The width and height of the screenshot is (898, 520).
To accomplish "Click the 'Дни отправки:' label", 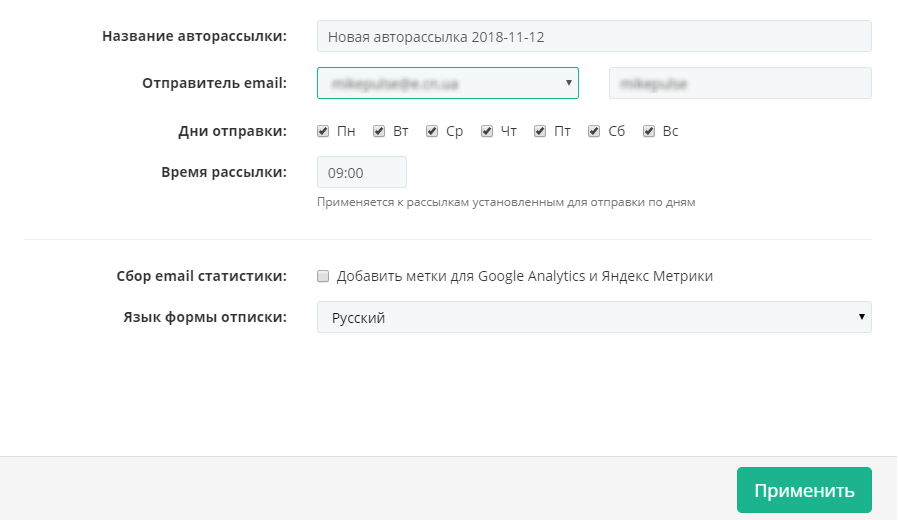I will coord(232,131).
